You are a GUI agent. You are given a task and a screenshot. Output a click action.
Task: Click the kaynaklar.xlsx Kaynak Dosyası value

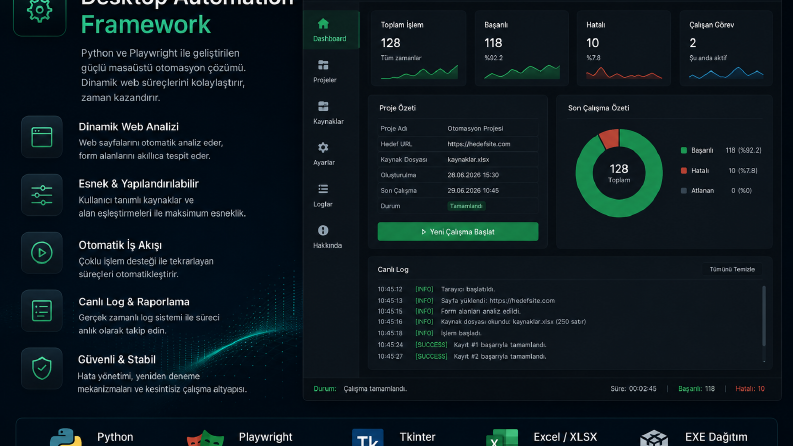[x=468, y=160]
